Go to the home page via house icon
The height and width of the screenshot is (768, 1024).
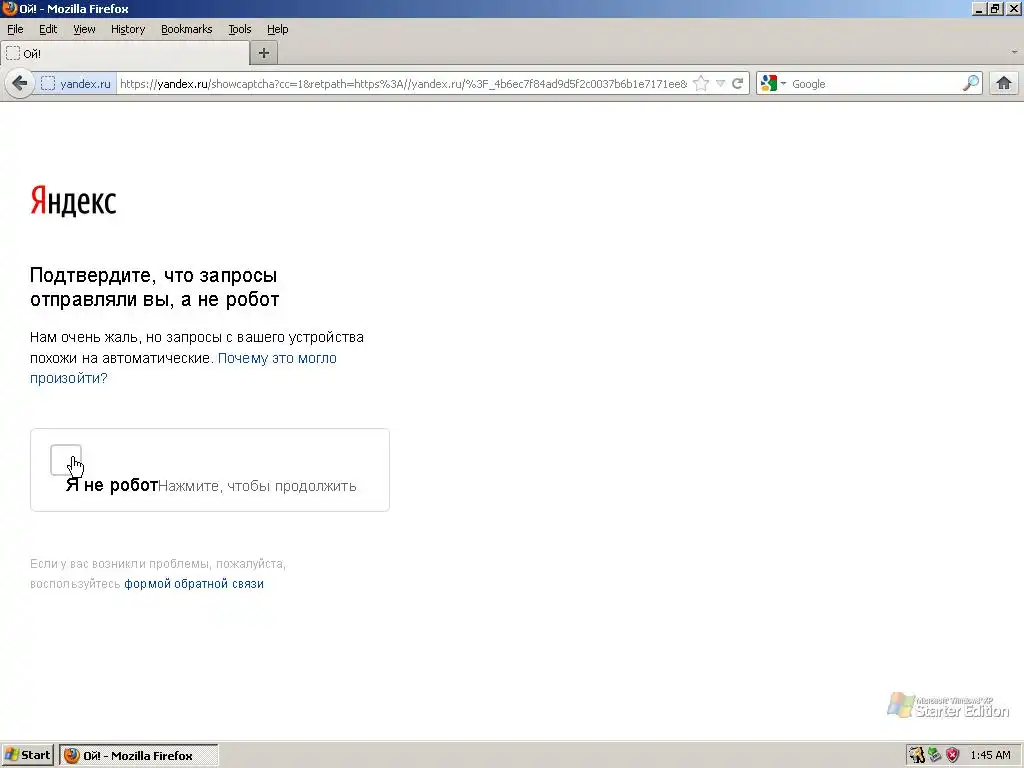tap(1004, 84)
